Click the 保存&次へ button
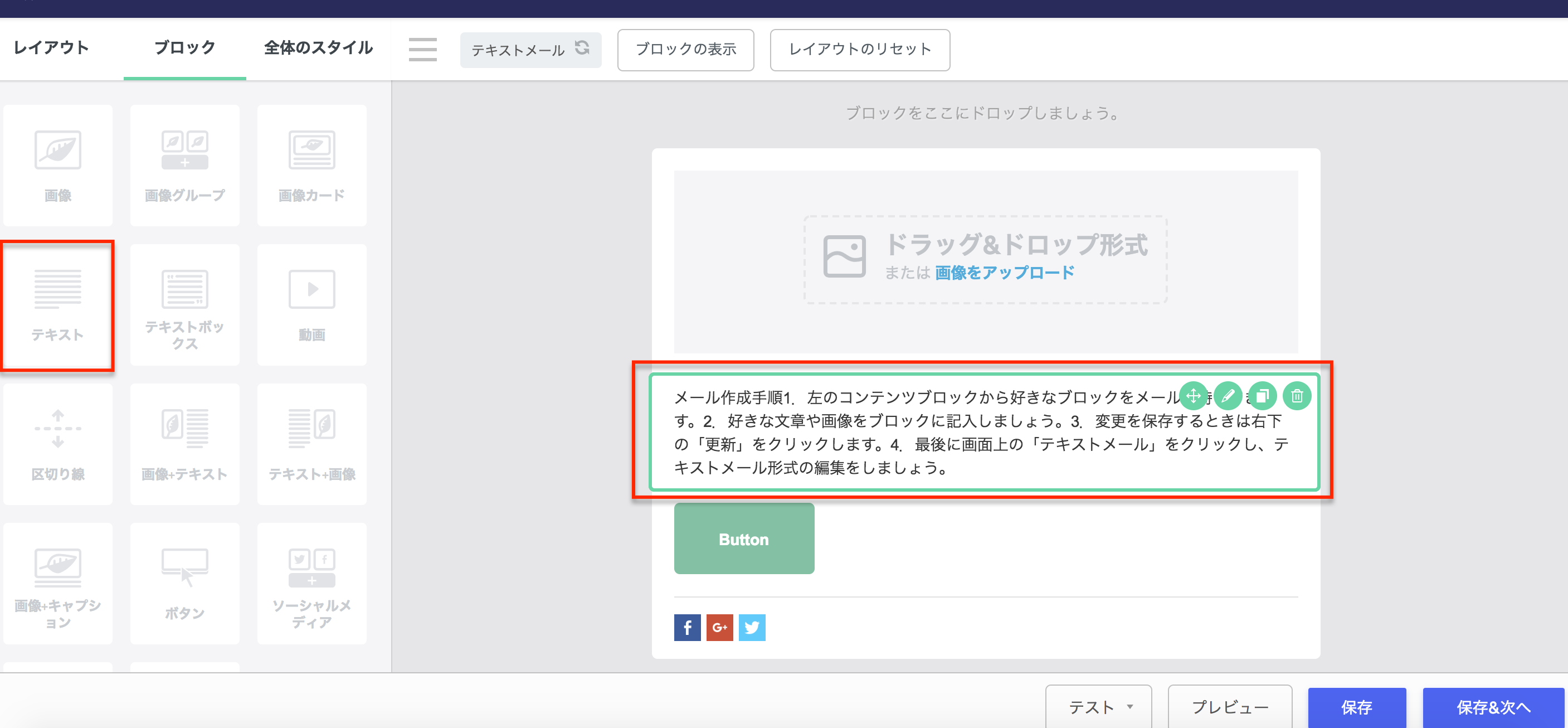1568x728 pixels. 1493,707
